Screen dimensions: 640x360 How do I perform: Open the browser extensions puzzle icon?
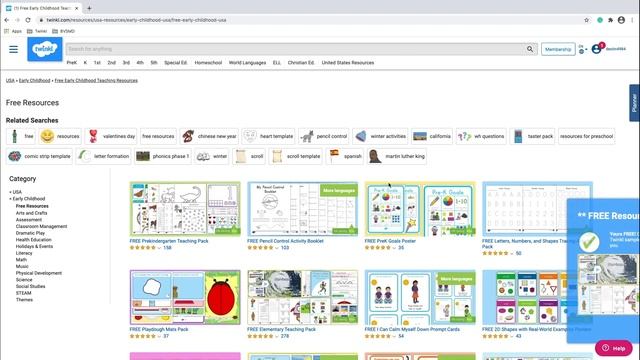tap(610, 20)
